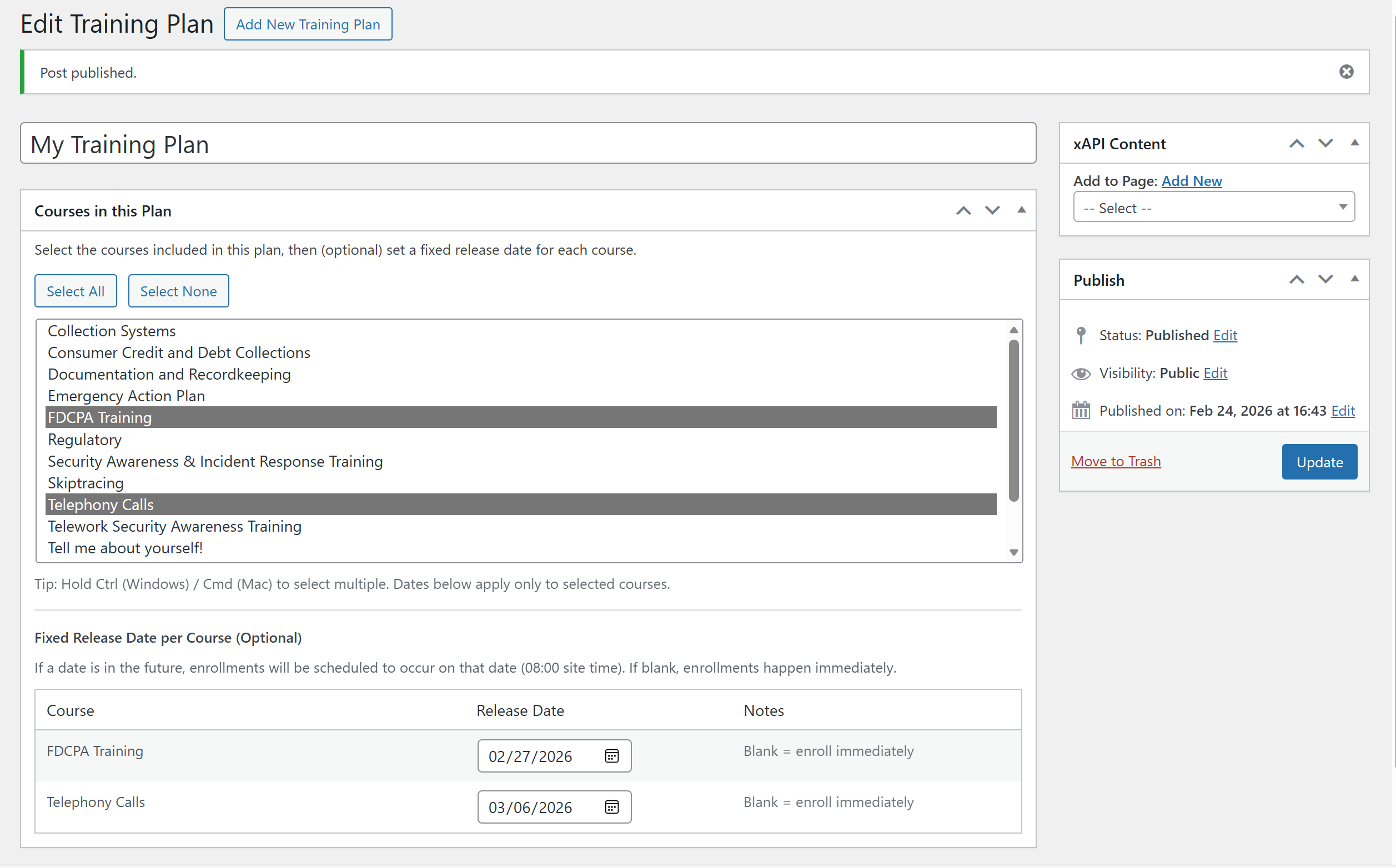
Task: Move Publish panel up
Action: coord(1296,280)
